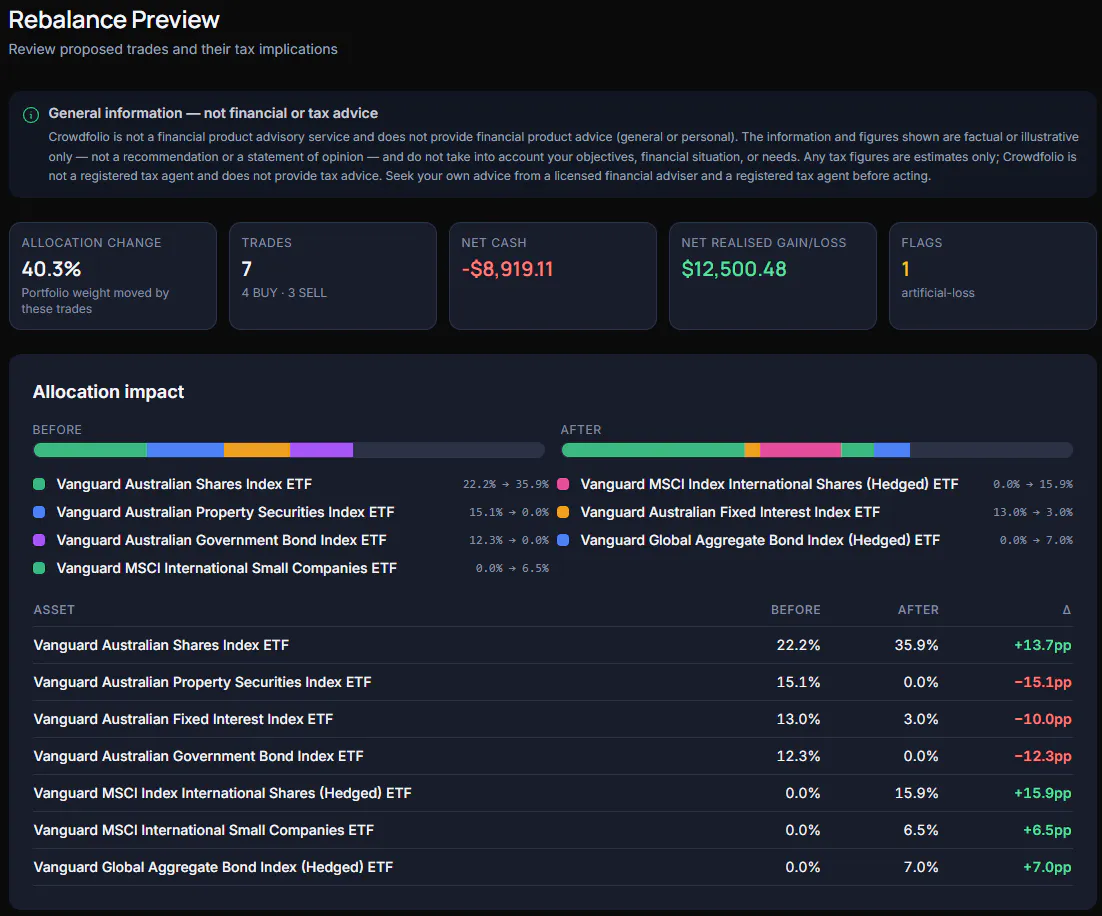Click the purple segment of the BEFORE bar
The width and height of the screenshot is (1102, 916).
(321, 450)
